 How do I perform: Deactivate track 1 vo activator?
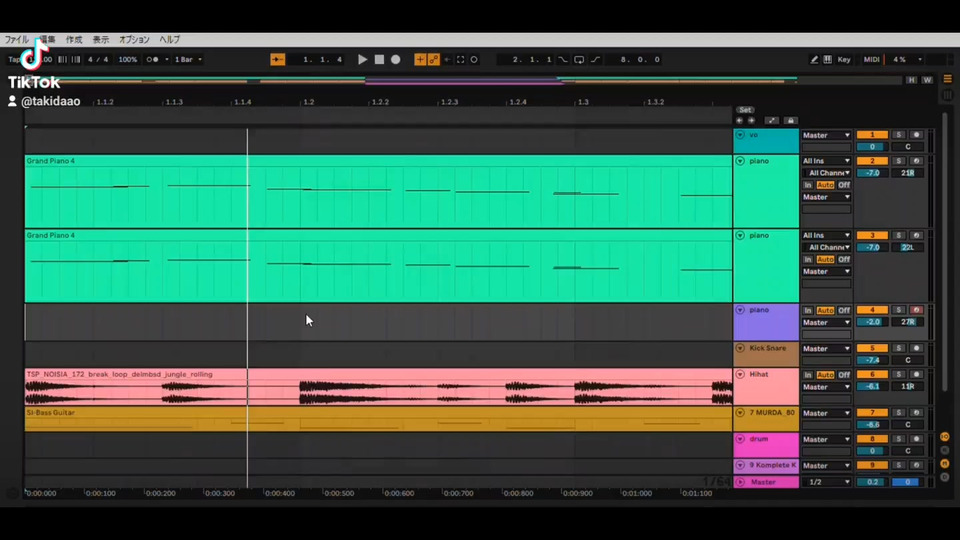point(872,135)
